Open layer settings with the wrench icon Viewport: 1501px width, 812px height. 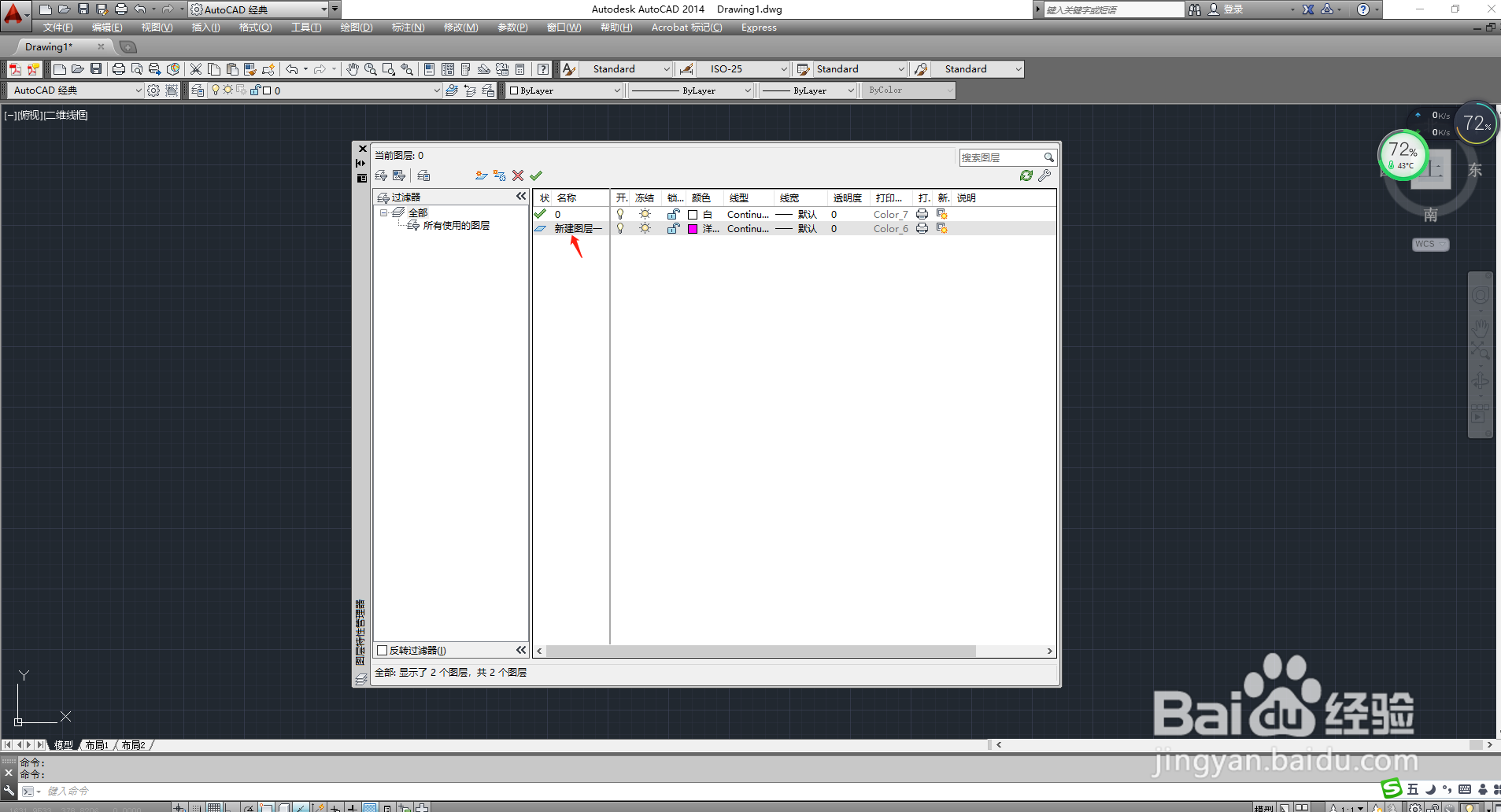click(1044, 175)
